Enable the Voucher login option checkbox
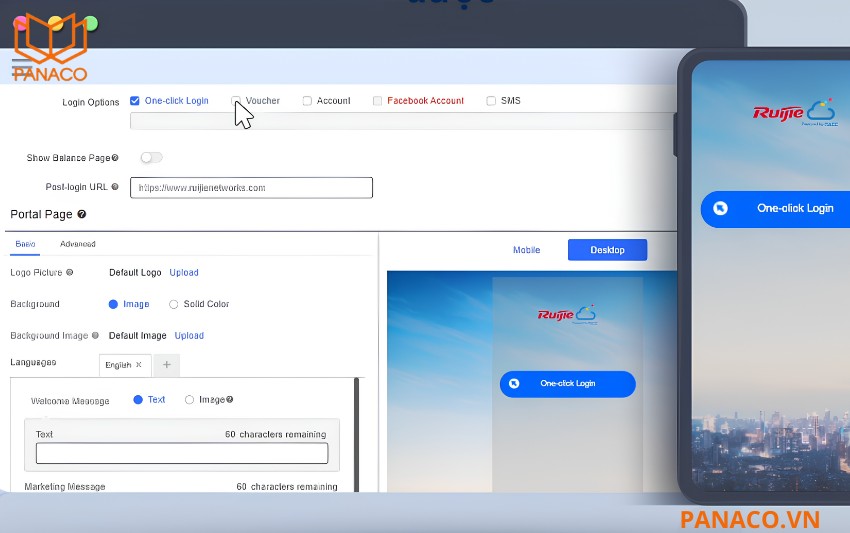 236,101
